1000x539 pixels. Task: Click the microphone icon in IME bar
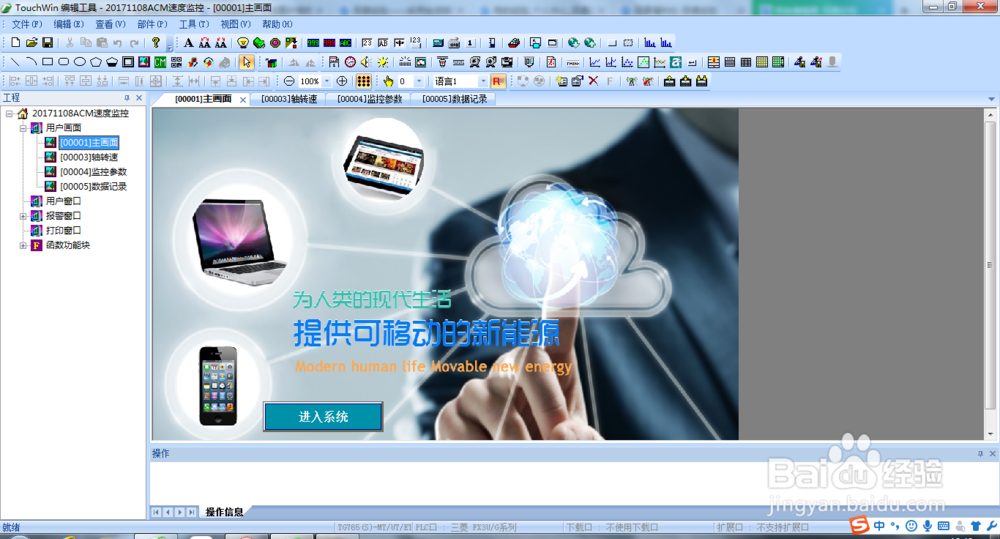click(927, 526)
